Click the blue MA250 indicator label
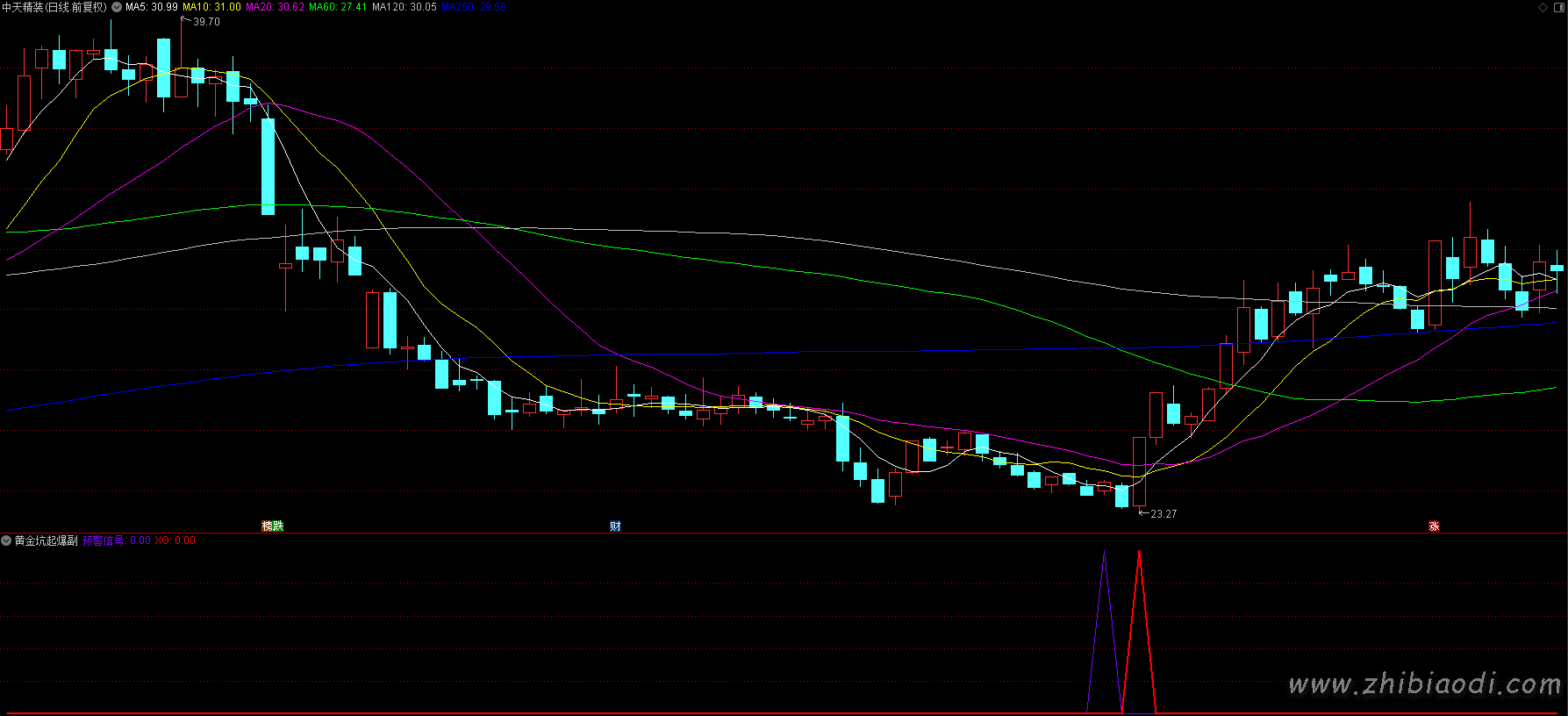Viewport: 1568px width, 716px height. (473, 7)
